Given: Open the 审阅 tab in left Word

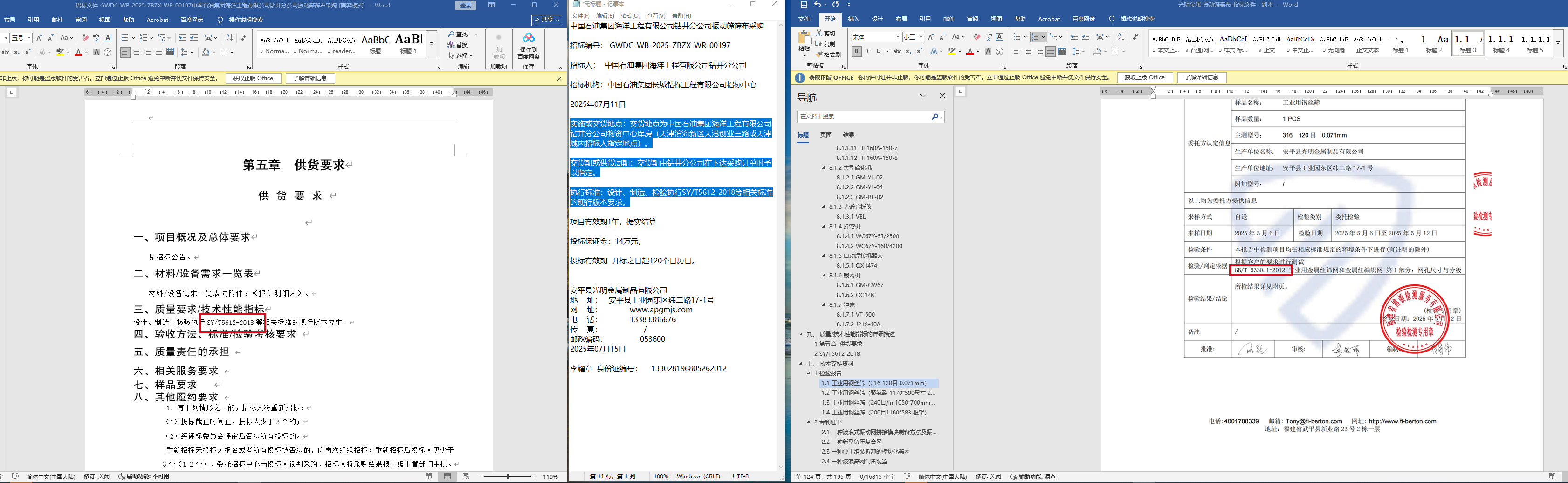Looking at the screenshot, I should point(81,20).
